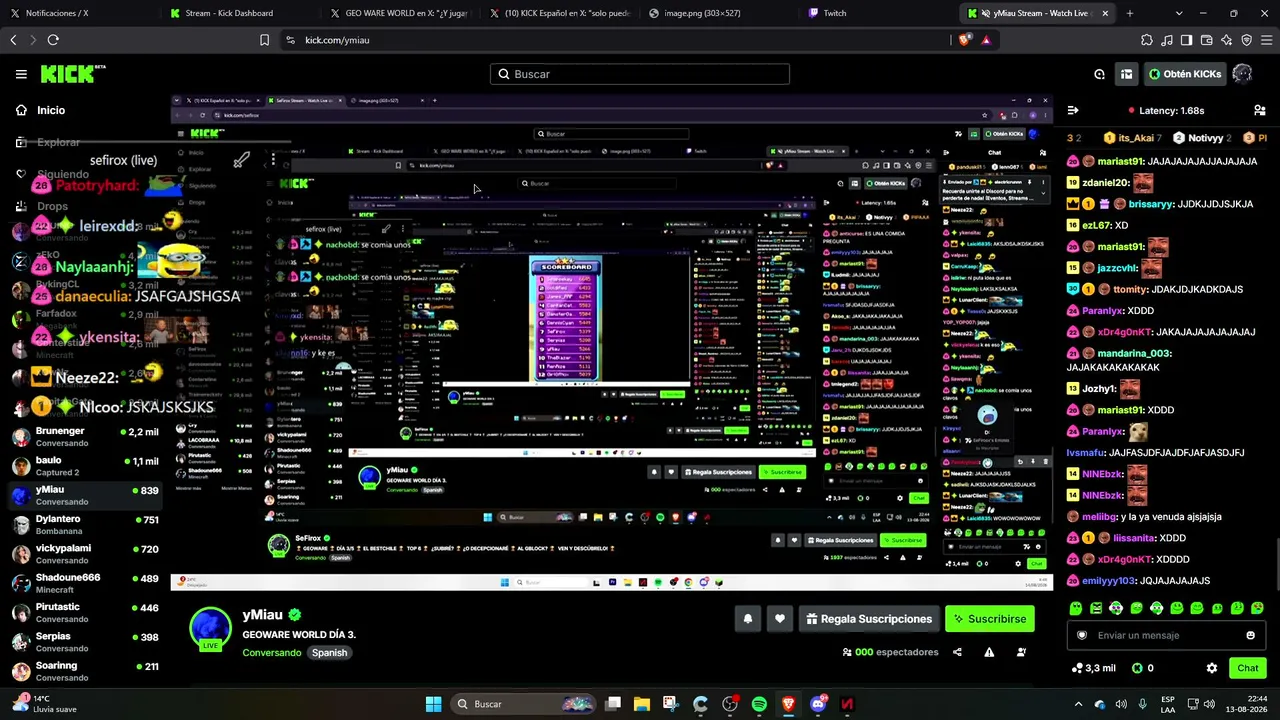This screenshot has height=720, width=1280.
Task: Switch to KICK Español en X tab
Action: click(560, 13)
